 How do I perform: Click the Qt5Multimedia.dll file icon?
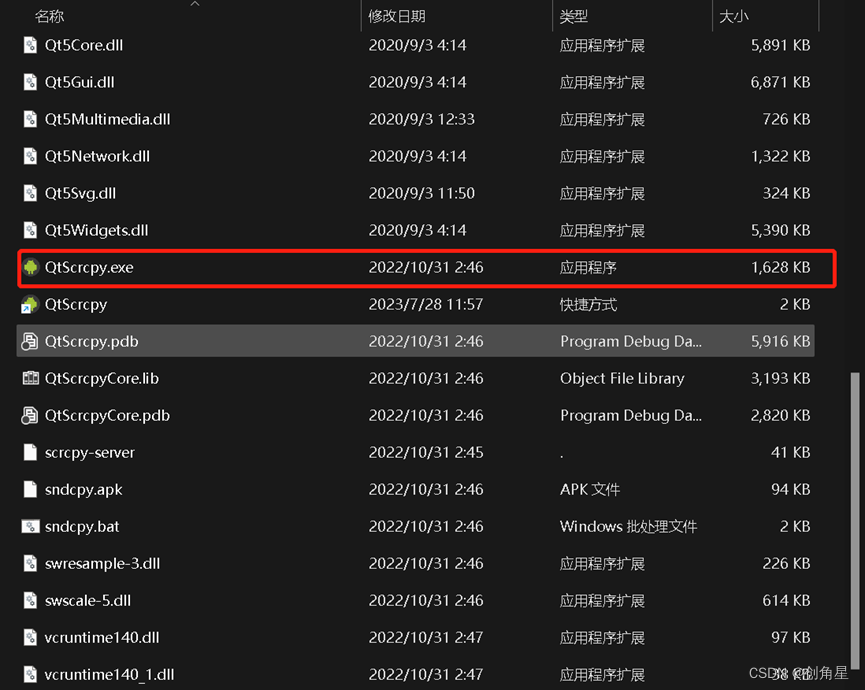(30, 119)
